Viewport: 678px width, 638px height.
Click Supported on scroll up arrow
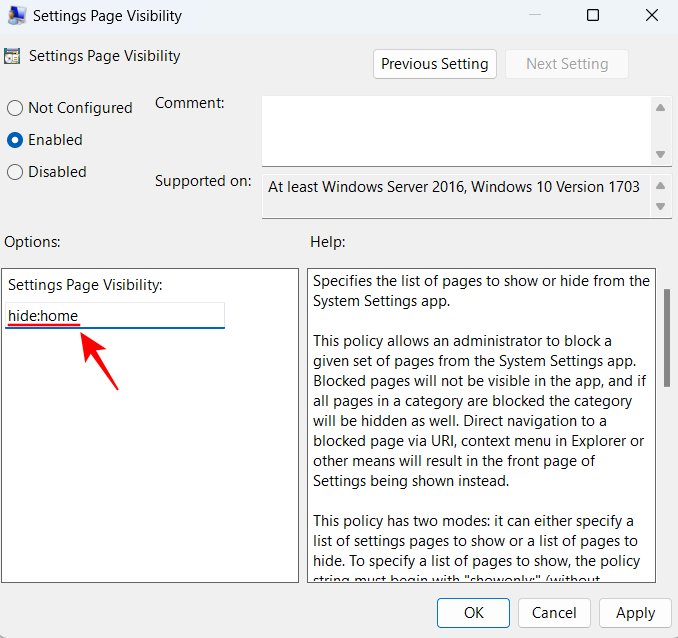click(660, 186)
